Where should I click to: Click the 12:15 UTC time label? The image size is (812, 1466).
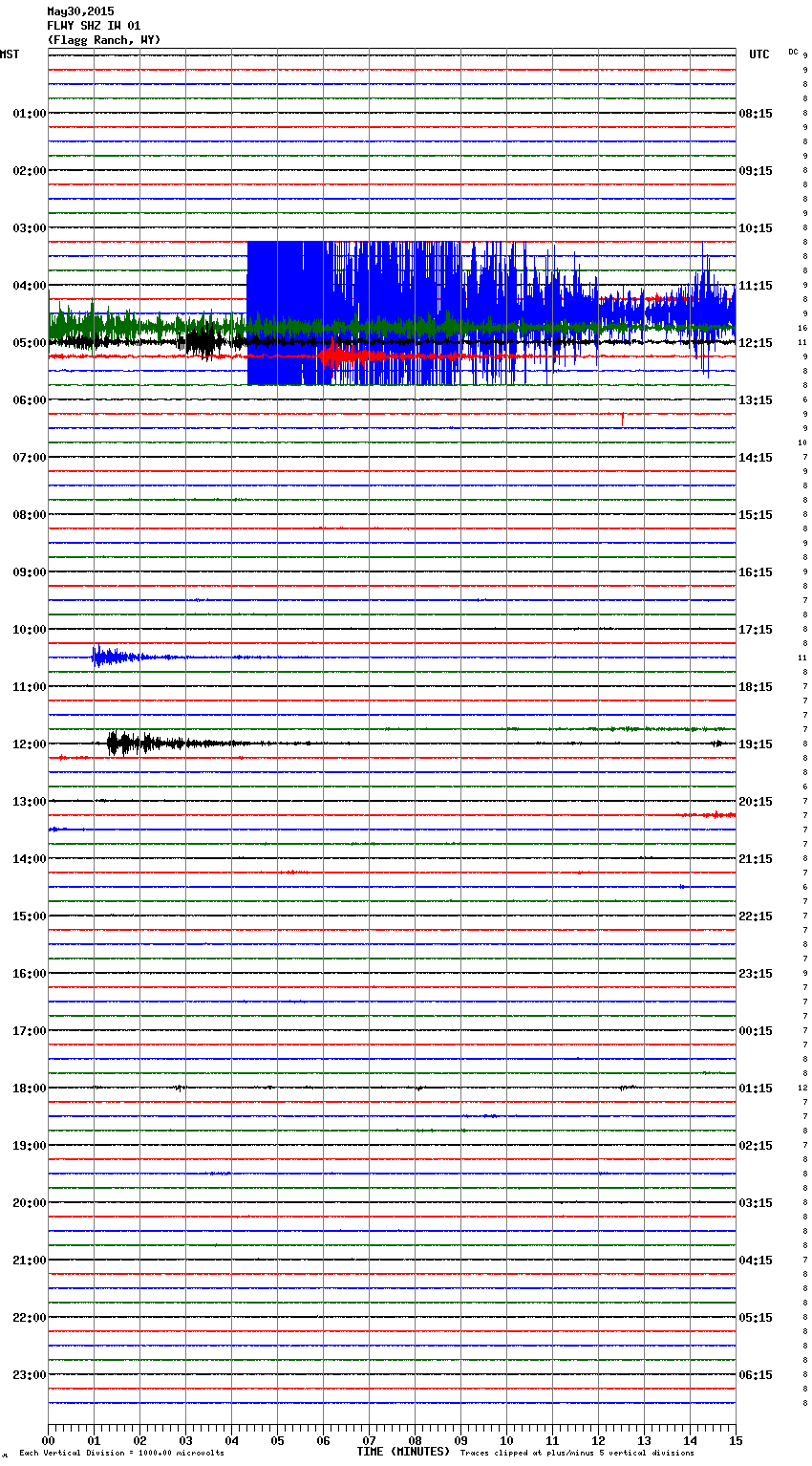coord(756,343)
